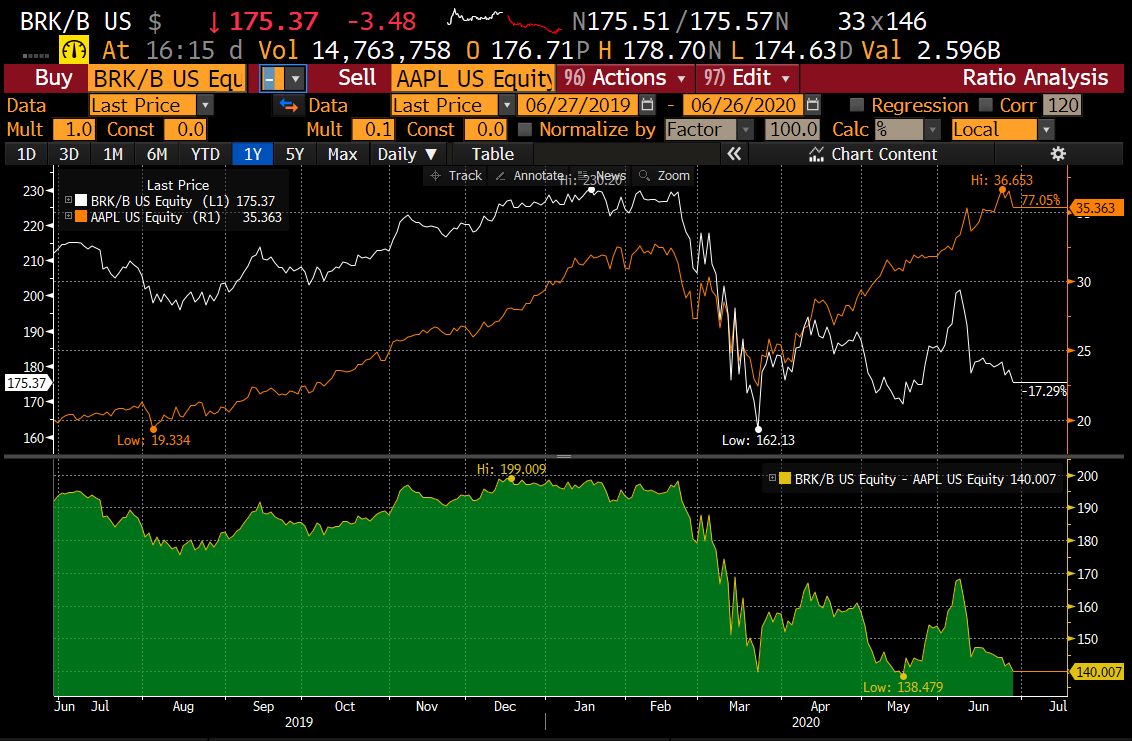Open start date calendar picker icon

648,105
